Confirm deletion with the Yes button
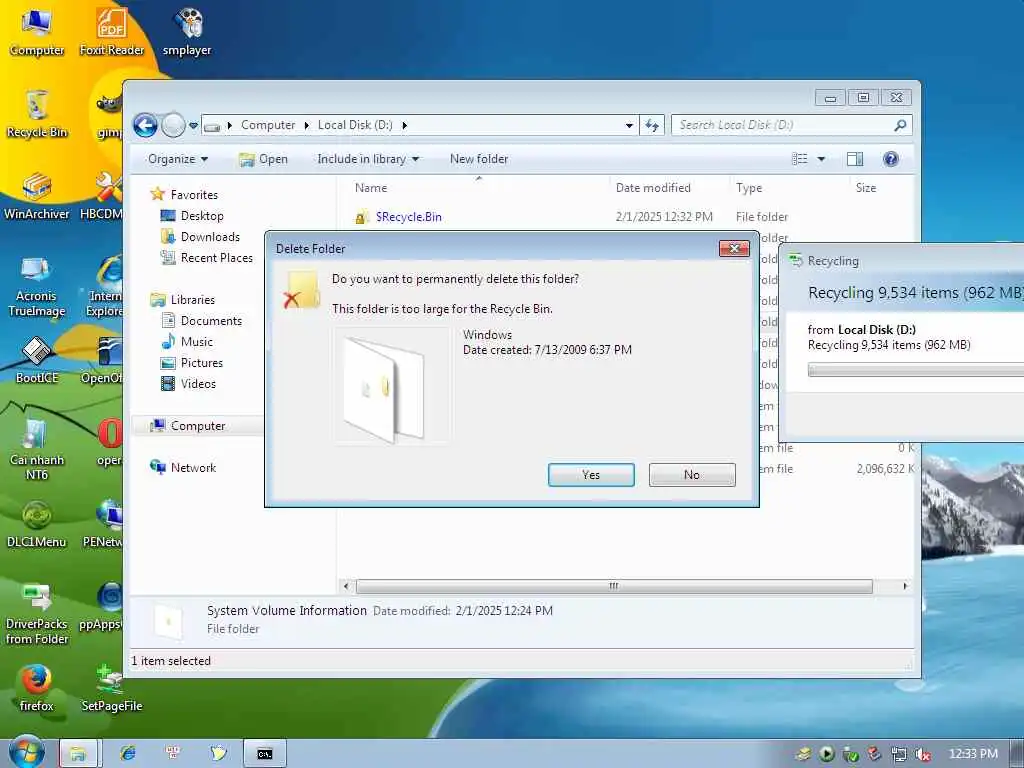This screenshot has width=1024, height=768. point(591,475)
